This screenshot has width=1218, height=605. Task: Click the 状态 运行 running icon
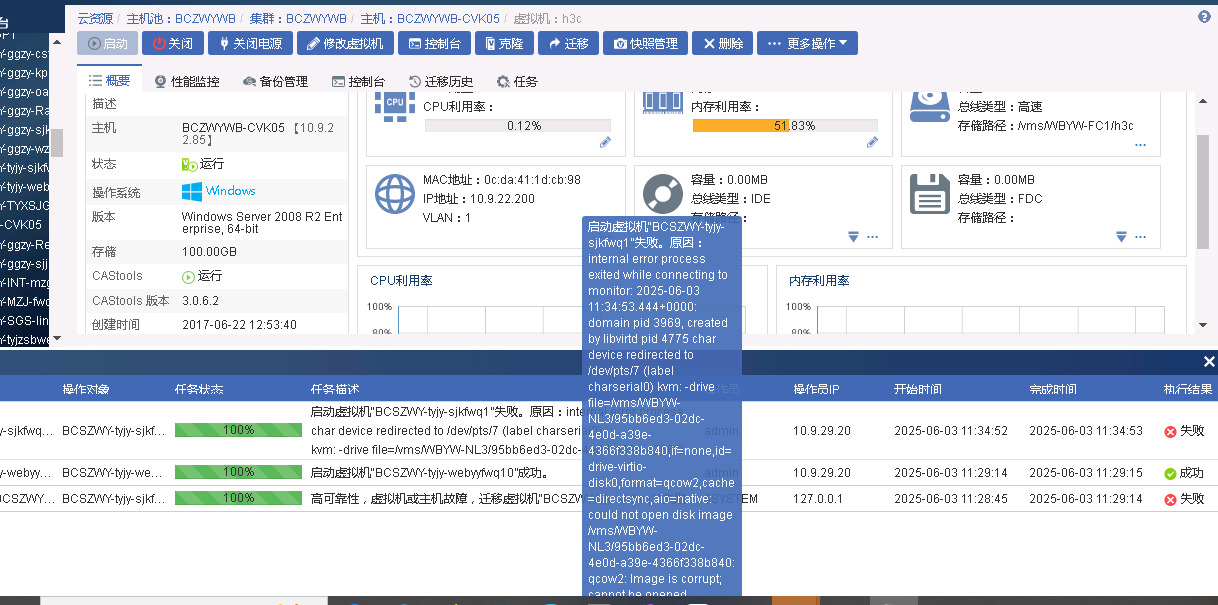coord(189,164)
